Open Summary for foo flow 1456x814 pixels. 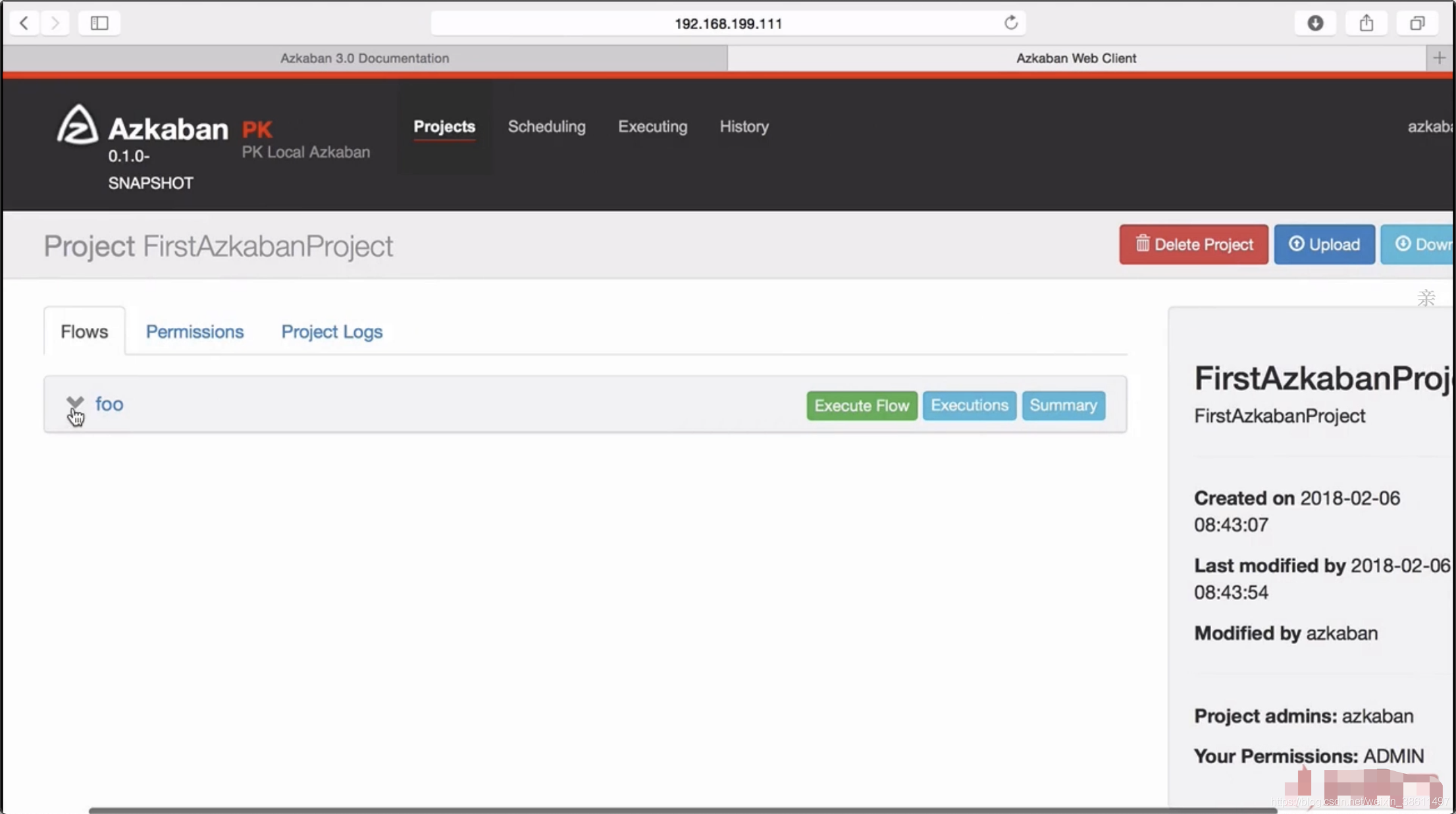[1063, 405]
